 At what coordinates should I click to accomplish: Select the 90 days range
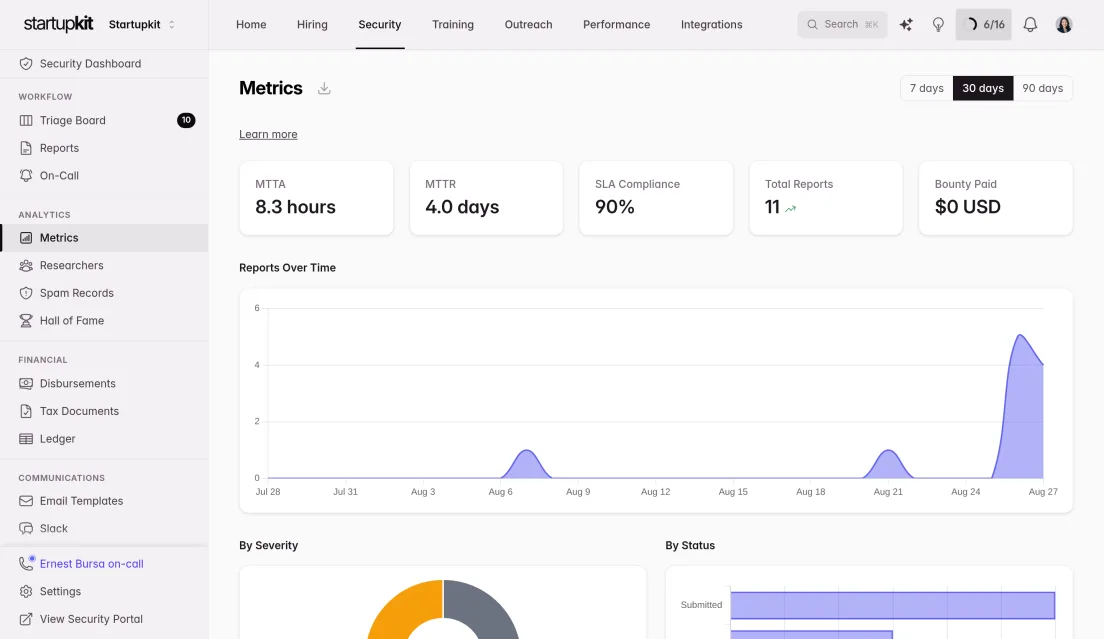click(x=1043, y=88)
